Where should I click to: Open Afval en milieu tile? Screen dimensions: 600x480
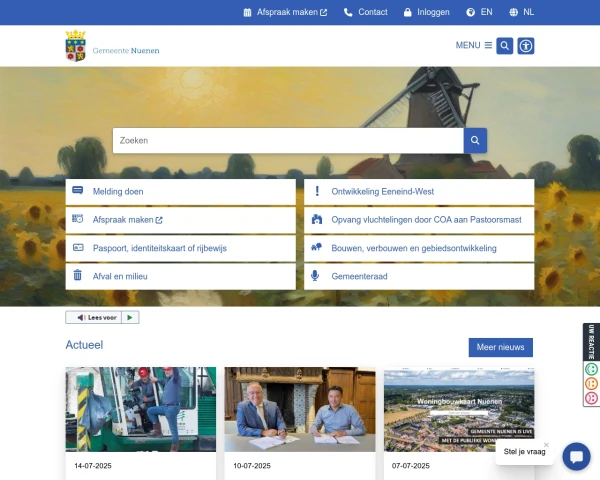tap(181, 276)
